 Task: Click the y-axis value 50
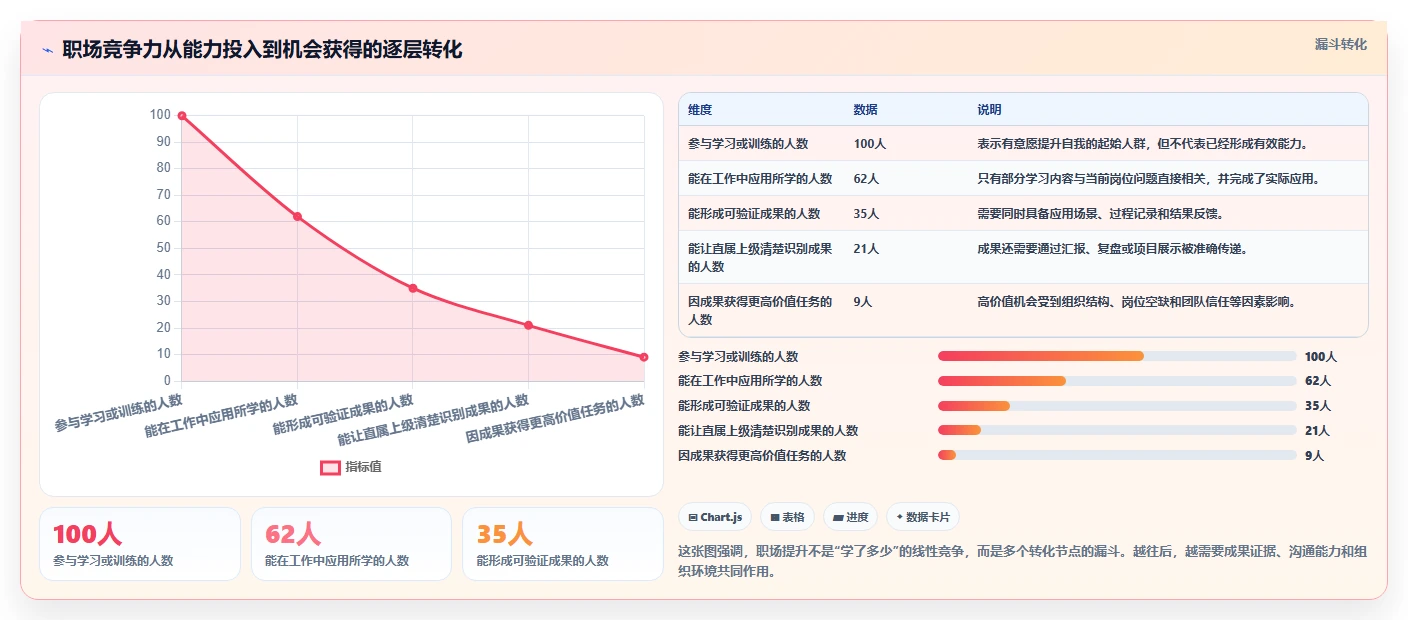(163, 248)
